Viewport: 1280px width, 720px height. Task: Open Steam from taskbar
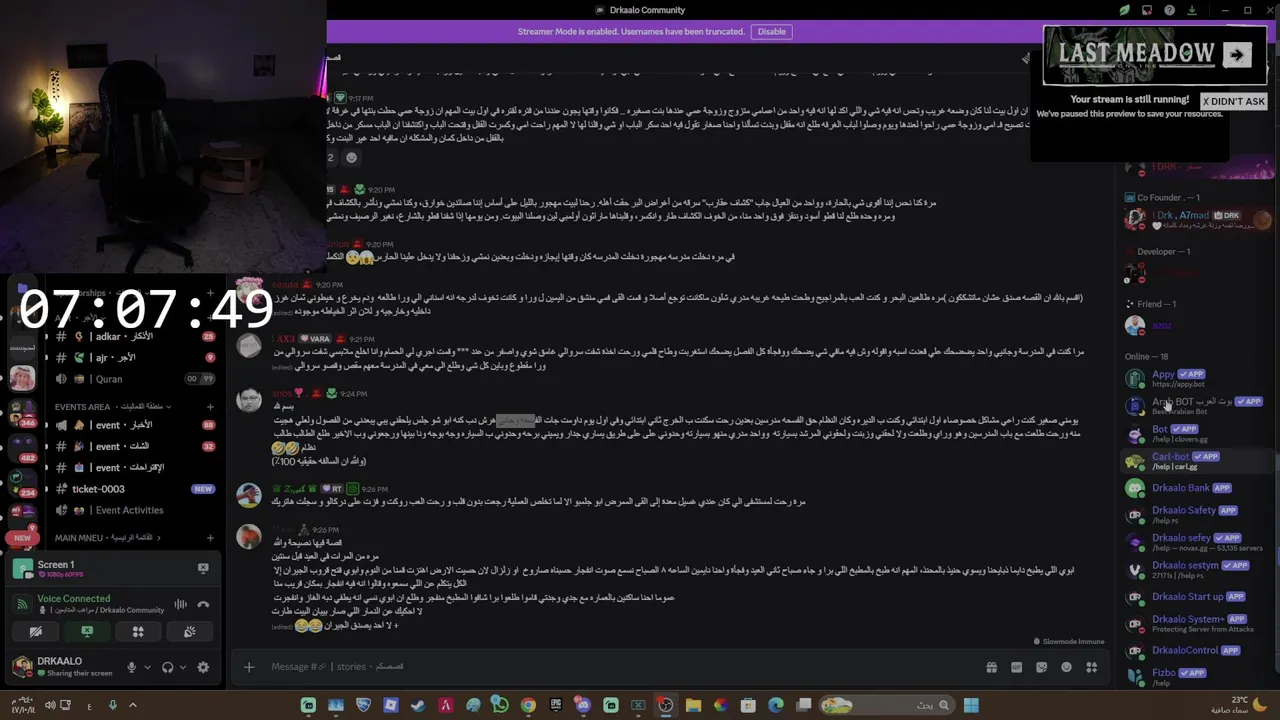coord(418,705)
